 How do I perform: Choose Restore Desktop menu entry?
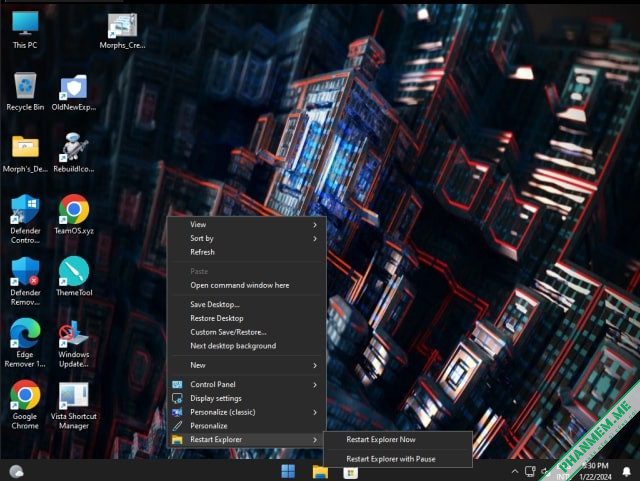(247, 318)
